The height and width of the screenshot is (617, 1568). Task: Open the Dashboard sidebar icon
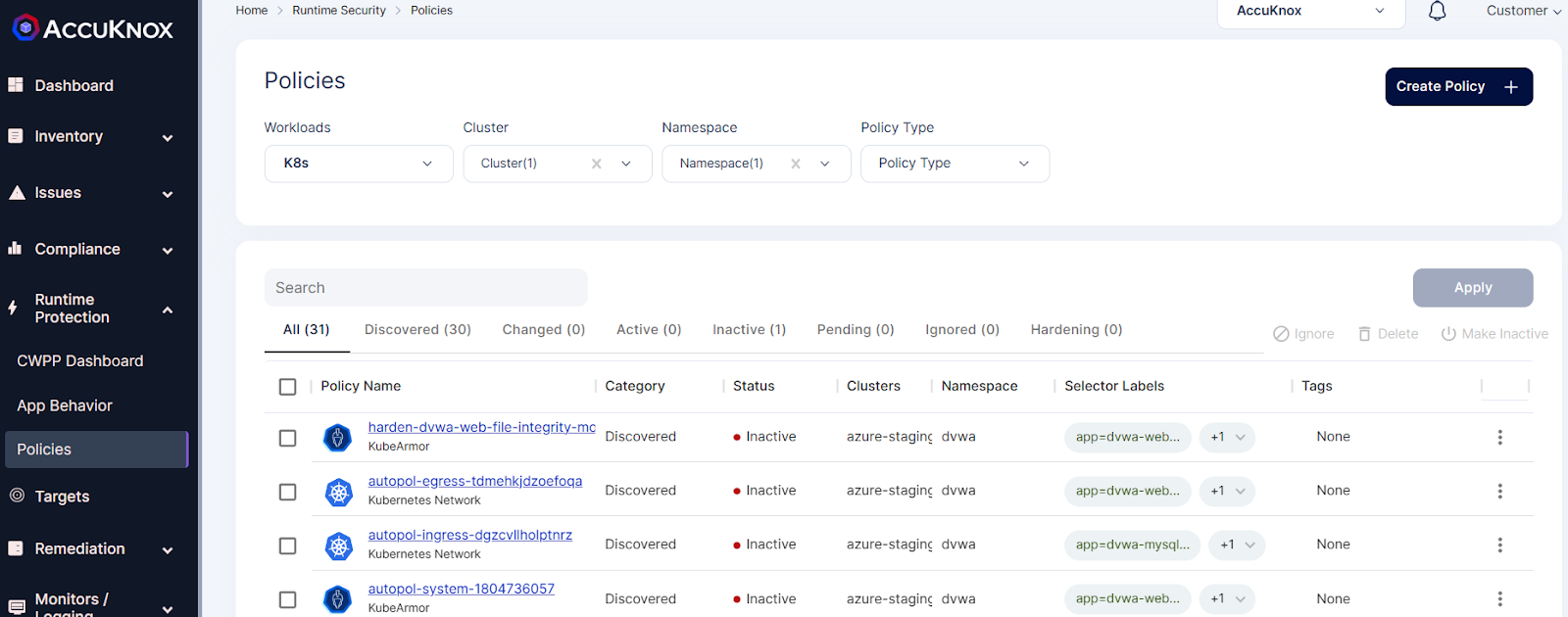(16, 85)
